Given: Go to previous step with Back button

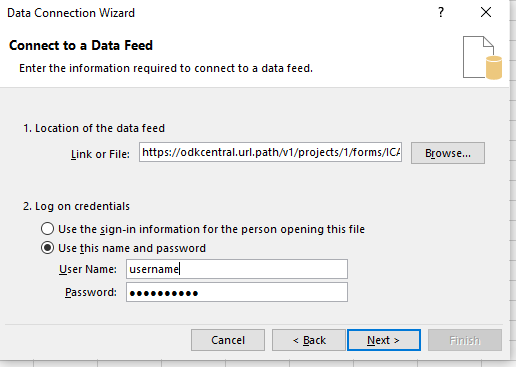Looking at the screenshot, I should coord(309,340).
